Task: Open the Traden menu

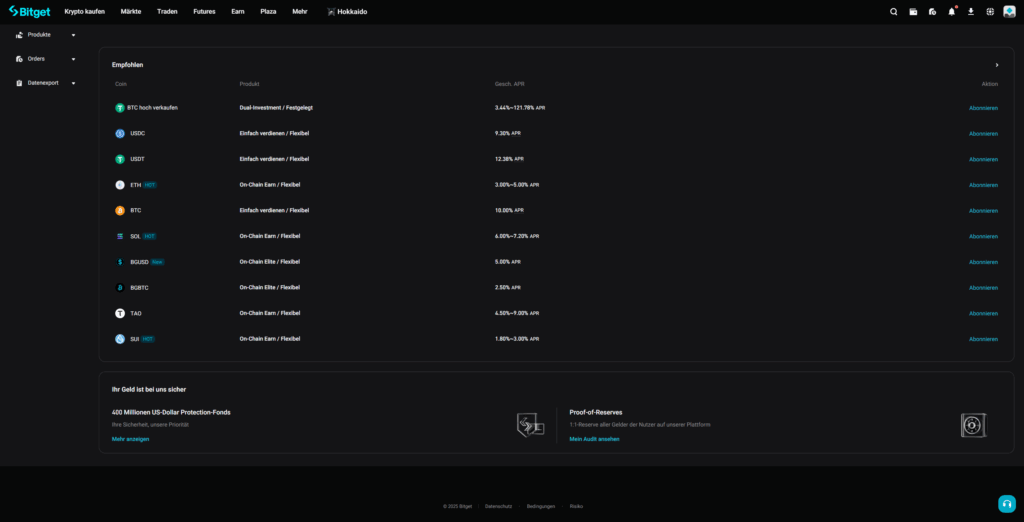Action: (167, 12)
